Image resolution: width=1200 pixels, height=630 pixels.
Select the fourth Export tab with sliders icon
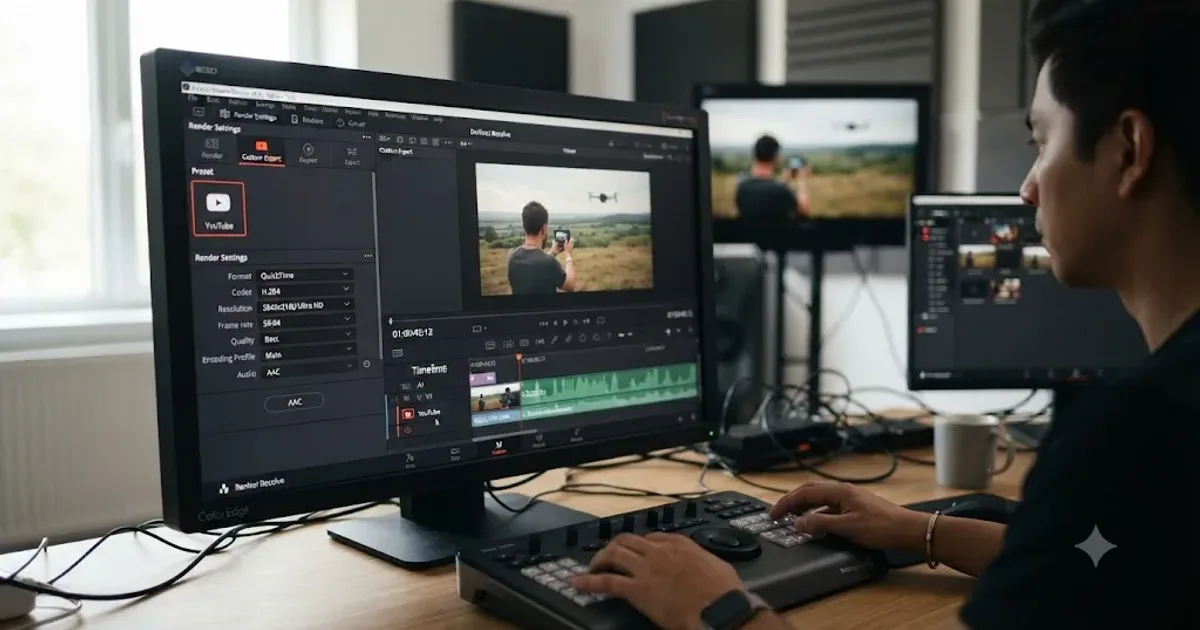coord(352,155)
